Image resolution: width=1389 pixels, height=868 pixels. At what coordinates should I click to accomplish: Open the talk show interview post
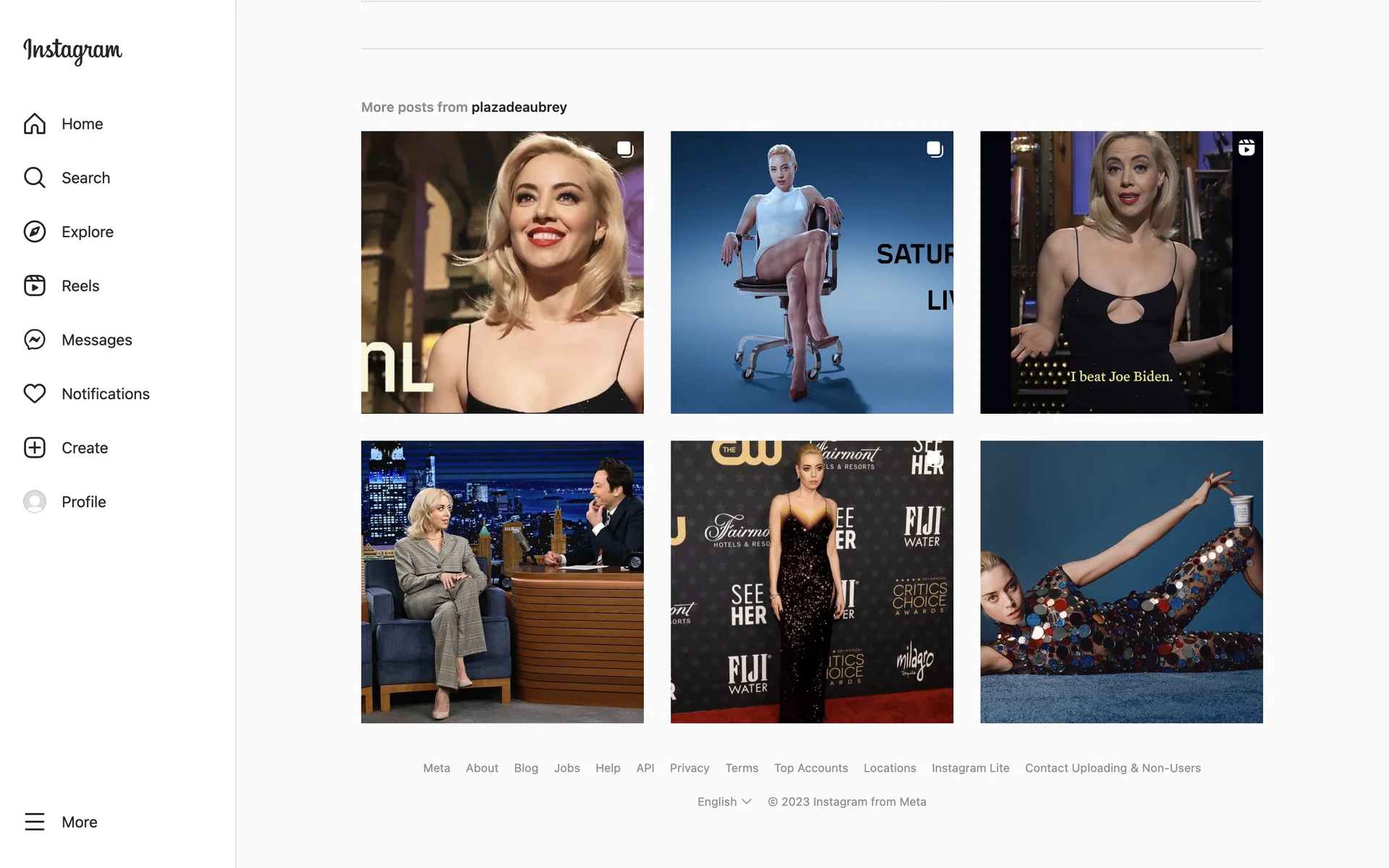502,582
